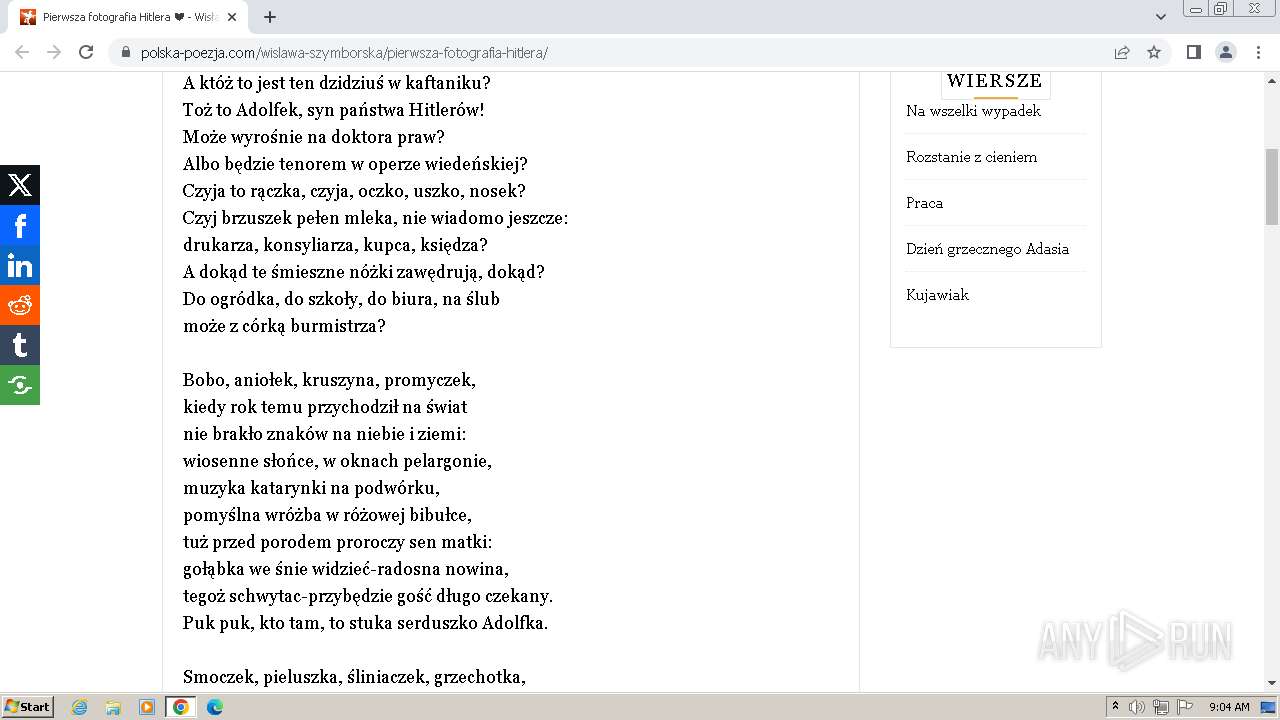Click line 'może z córką burmistrza?'
The width and height of the screenshot is (1280, 720).
point(284,326)
